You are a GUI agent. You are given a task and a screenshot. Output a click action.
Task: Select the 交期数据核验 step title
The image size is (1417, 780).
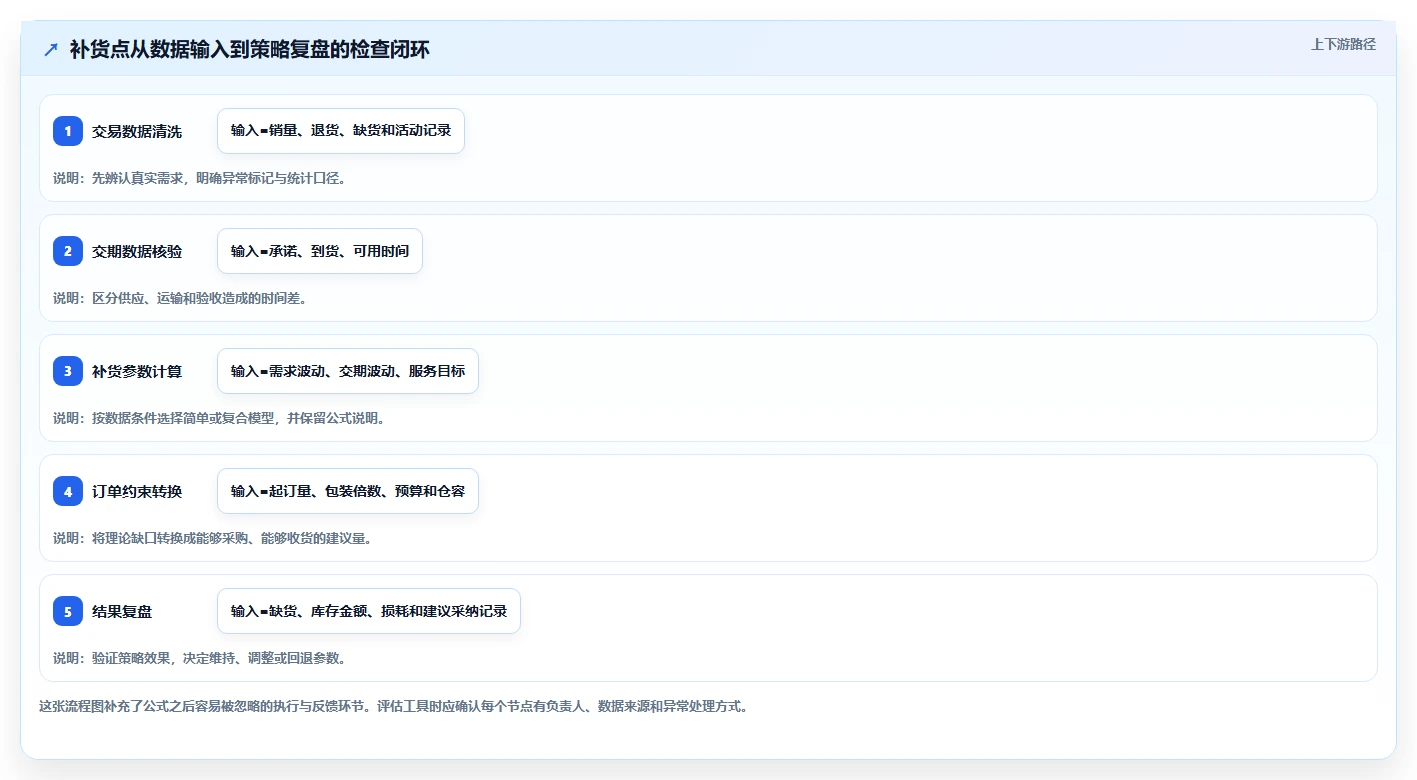point(137,251)
